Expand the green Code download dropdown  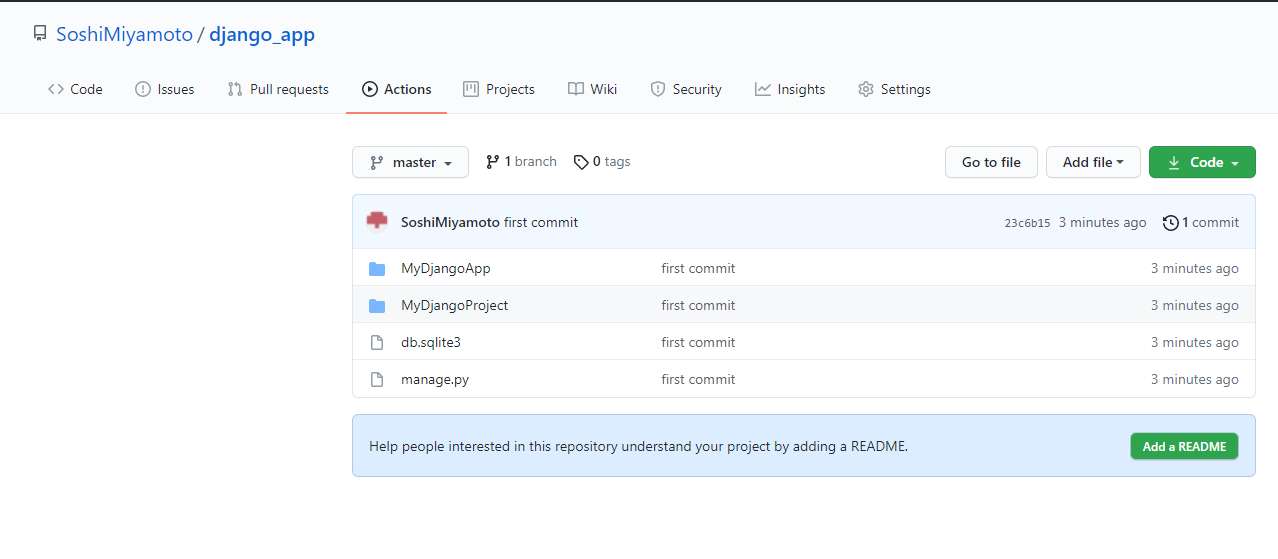1202,162
